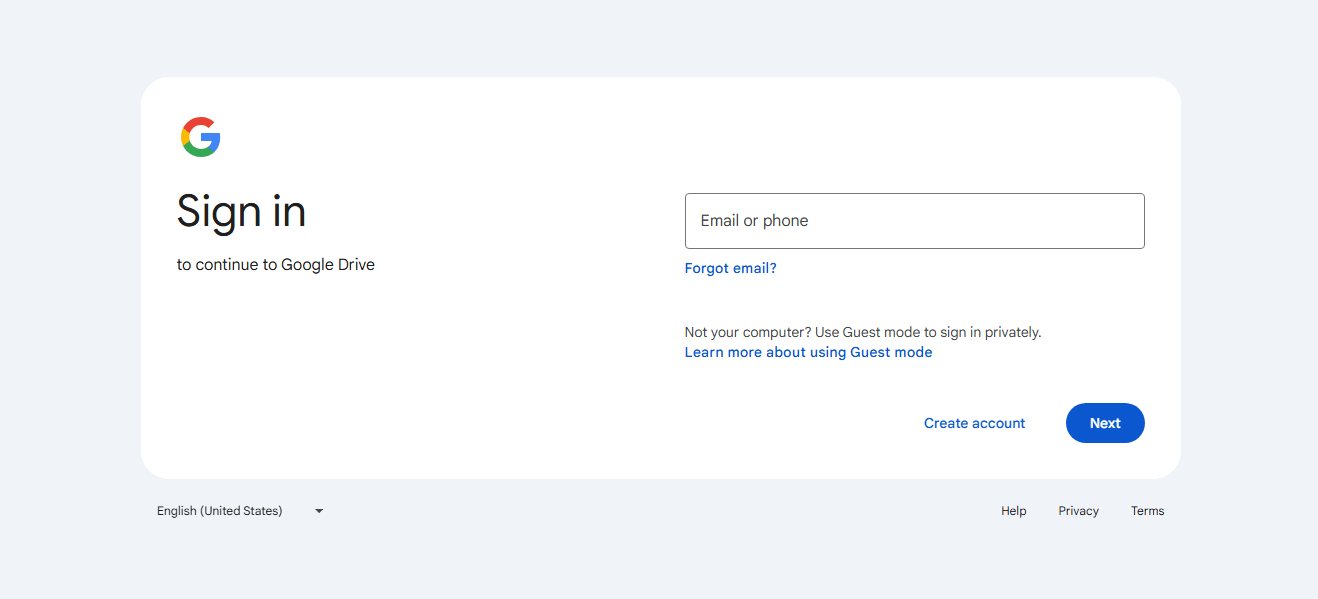This screenshot has width=1318, height=599.
Task: Choose a different display language from footer selector
Action: pos(240,511)
